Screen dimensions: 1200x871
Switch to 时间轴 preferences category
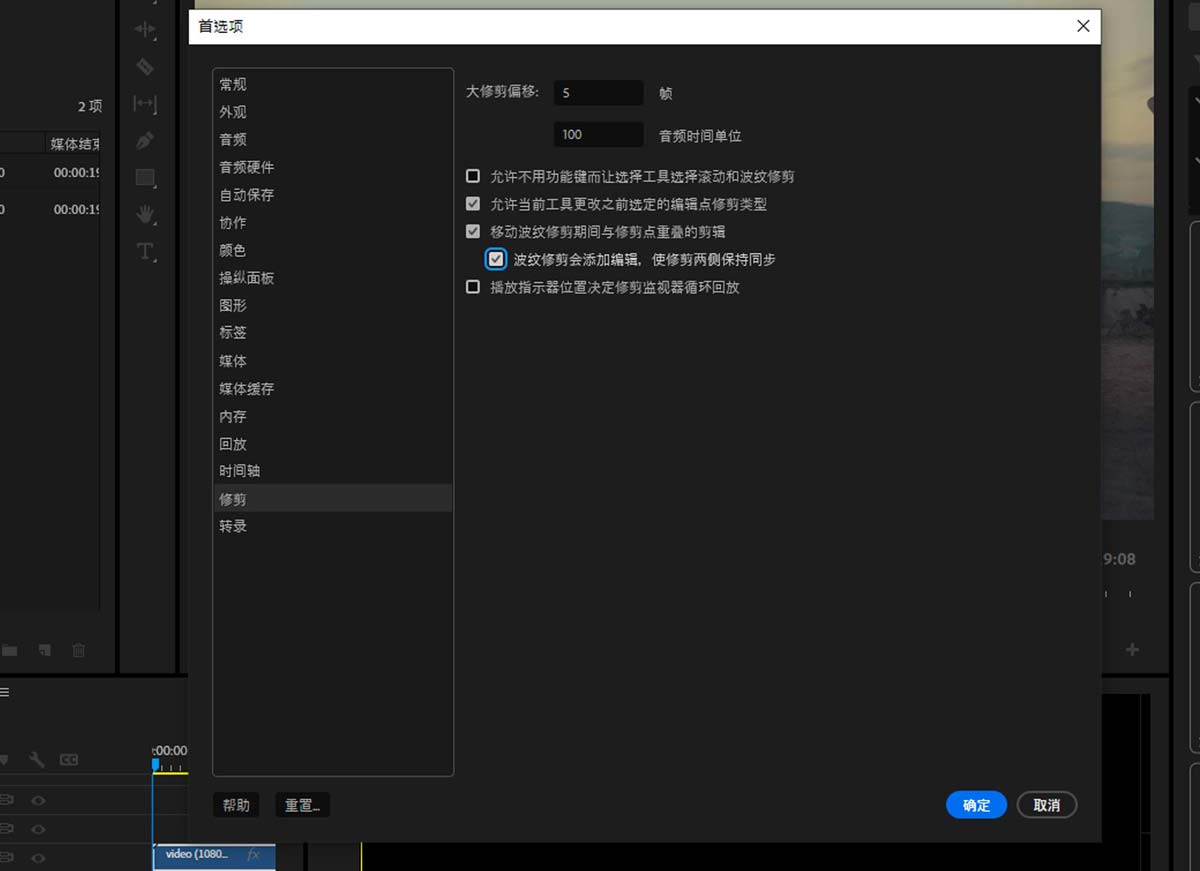pyautogui.click(x=240, y=471)
